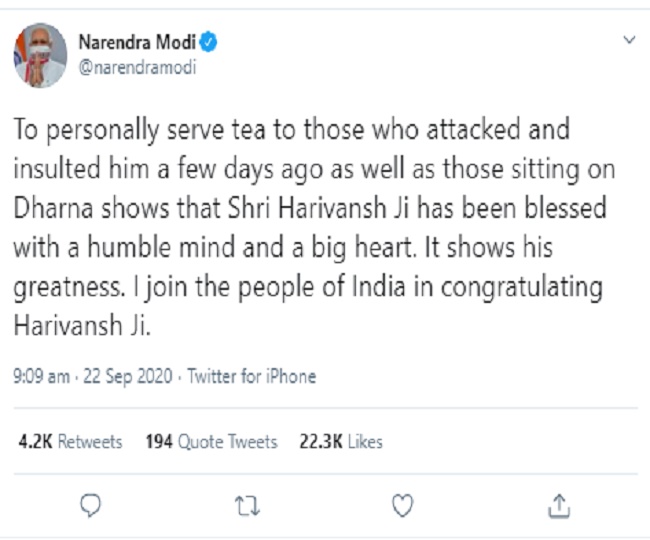Expand the tweet options chevron
The height and width of the screenshot is (540, 650).
click(628, 41)
